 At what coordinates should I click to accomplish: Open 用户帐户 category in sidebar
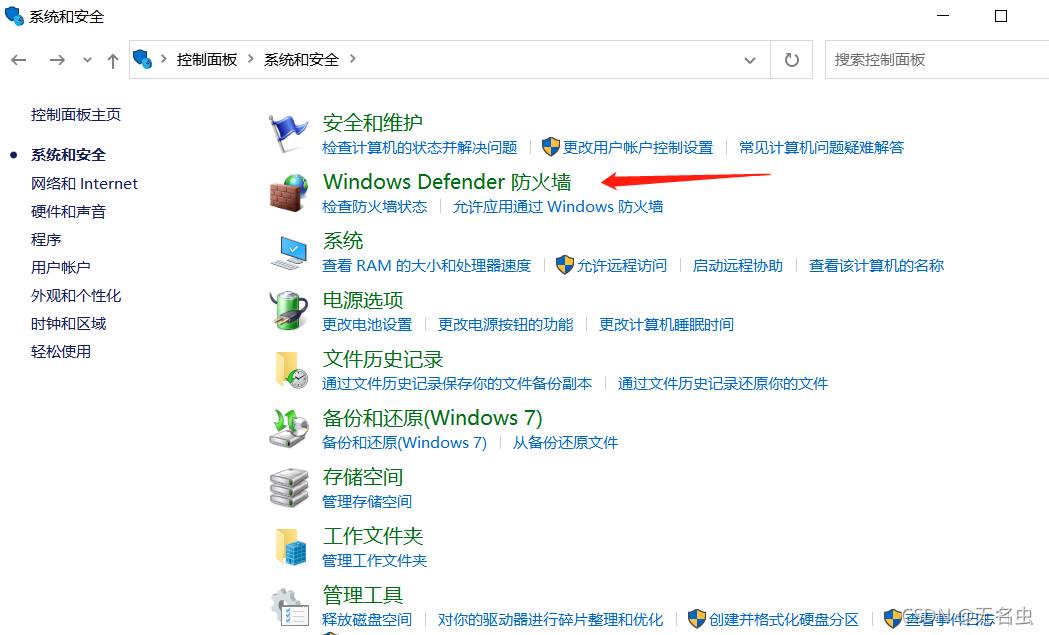pos(60,268)
